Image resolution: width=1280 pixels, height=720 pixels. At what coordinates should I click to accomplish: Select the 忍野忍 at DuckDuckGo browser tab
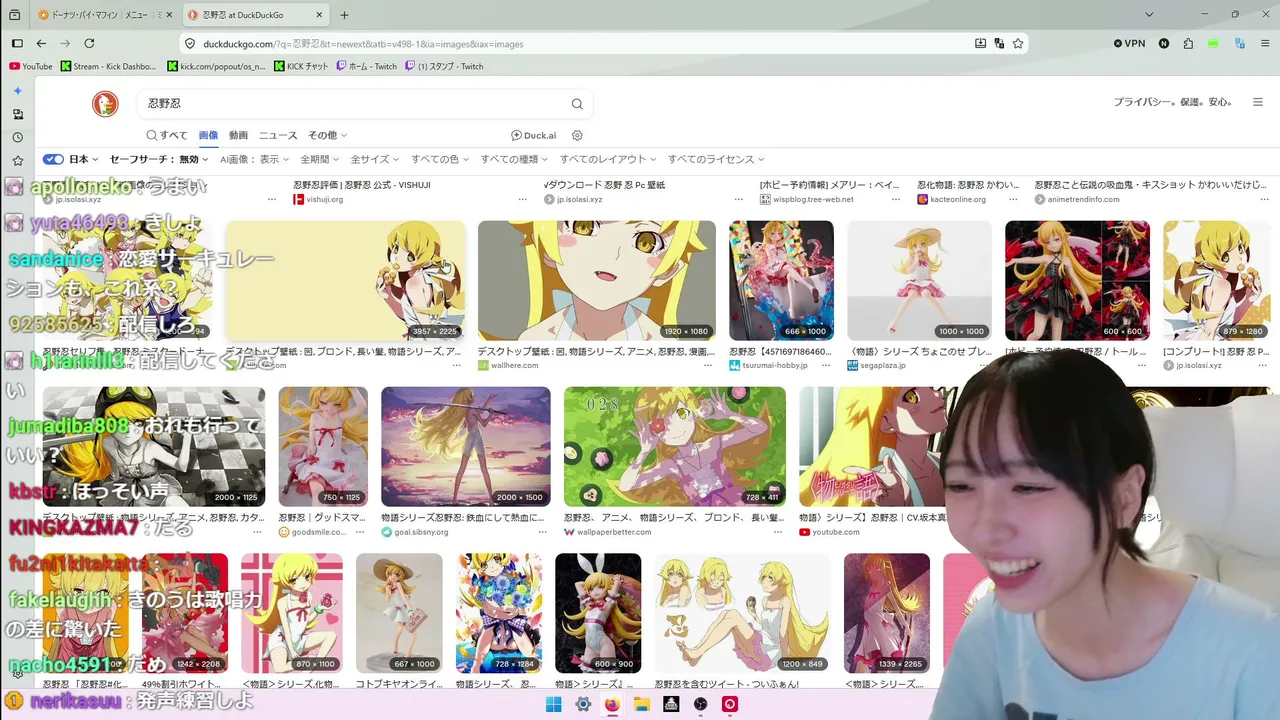(x=254, y=15)
